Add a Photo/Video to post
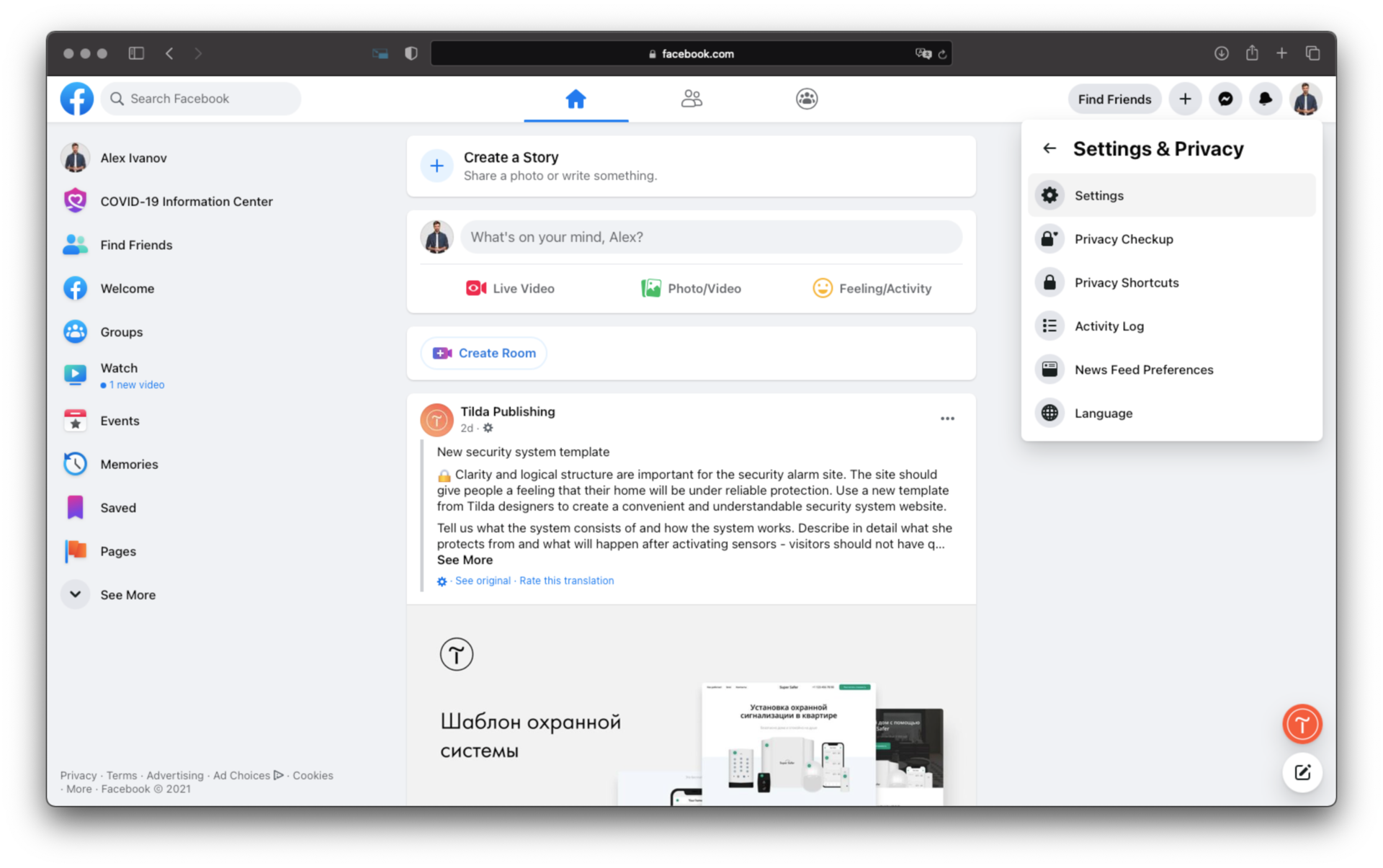This screenshot has width=1383, height=868. coord(691,288)
